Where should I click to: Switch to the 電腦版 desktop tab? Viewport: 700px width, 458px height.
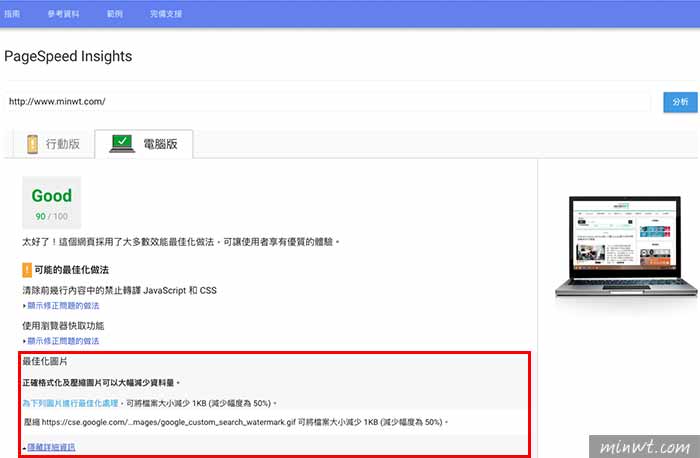(x=144, y=144)
